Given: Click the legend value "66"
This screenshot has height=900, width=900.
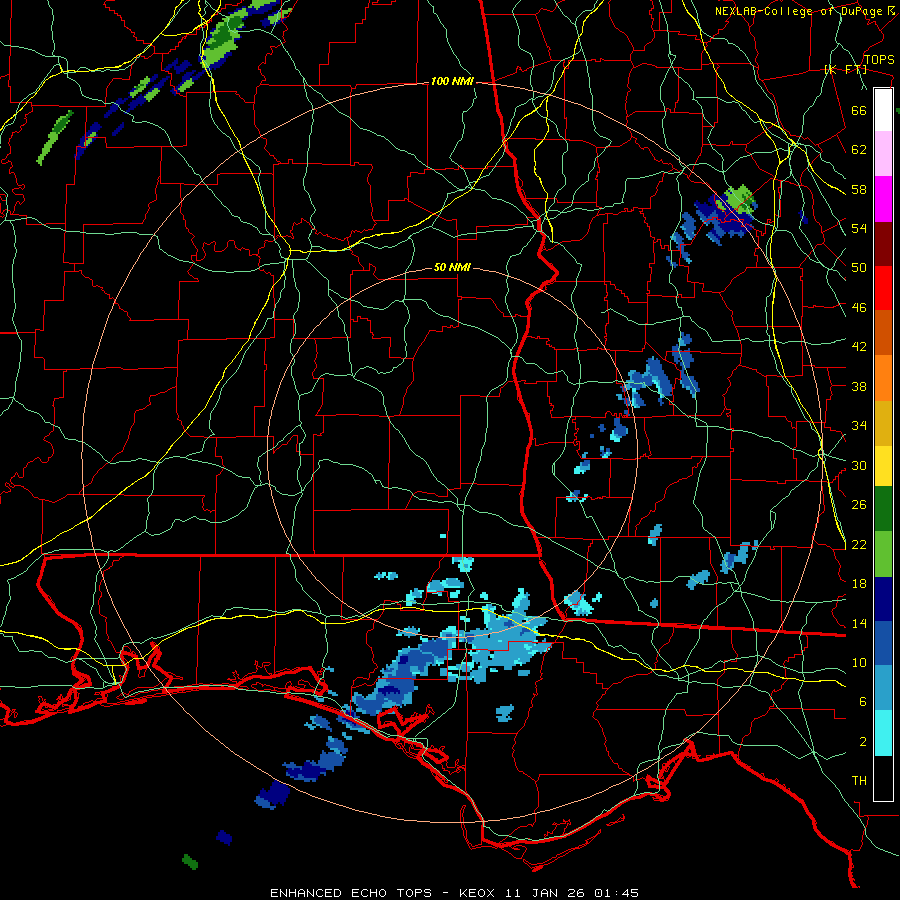Looking at the screenshot, I should pyautogui.click(x=859, y=110).
